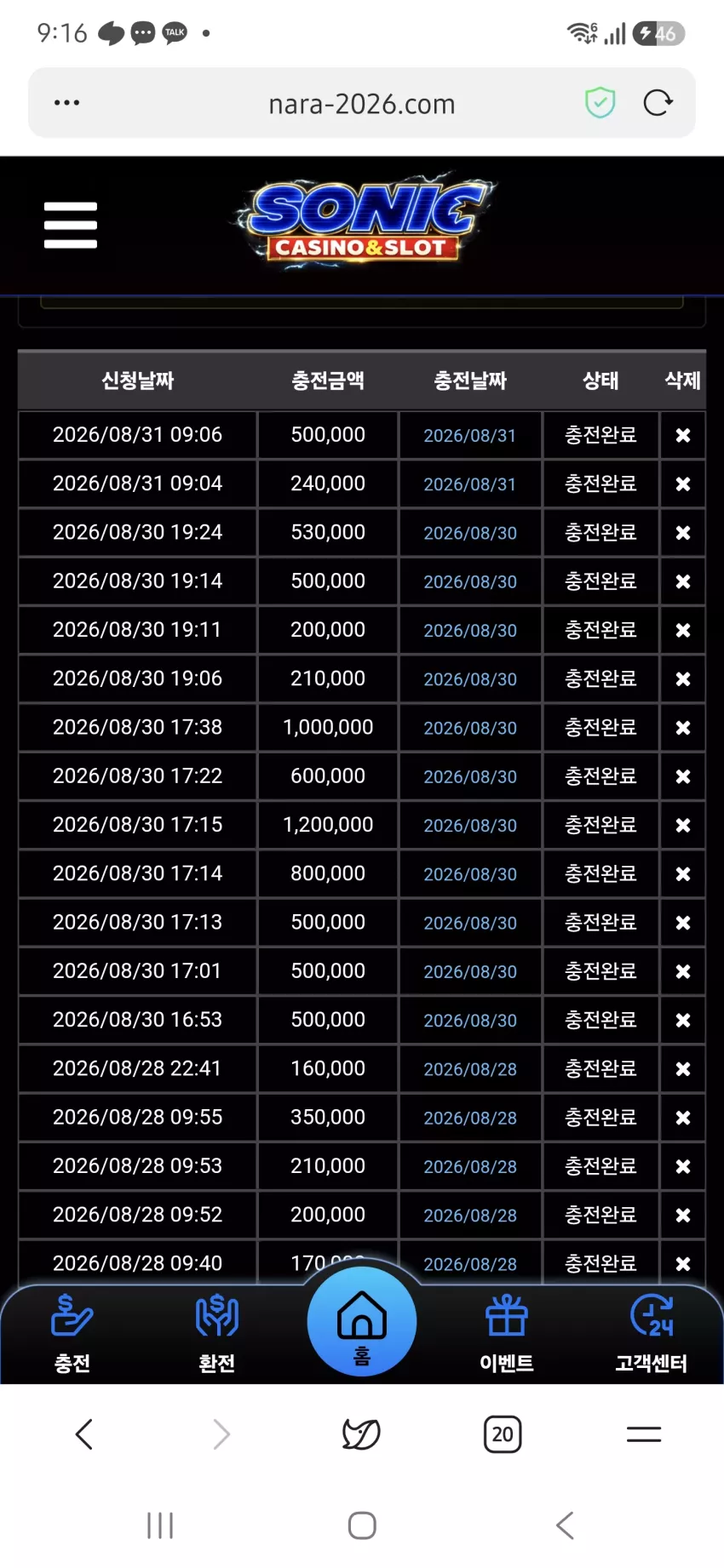Delete the 1,000,000 deposit row
This screenshot has width=724, height=1568.
click(683, 728)
